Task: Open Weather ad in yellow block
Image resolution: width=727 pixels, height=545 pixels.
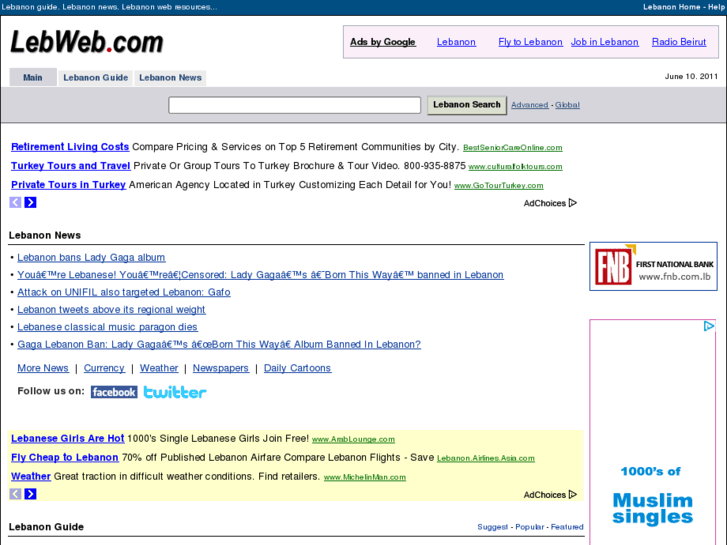Action: pyautogui.click(x=31, y=476)
